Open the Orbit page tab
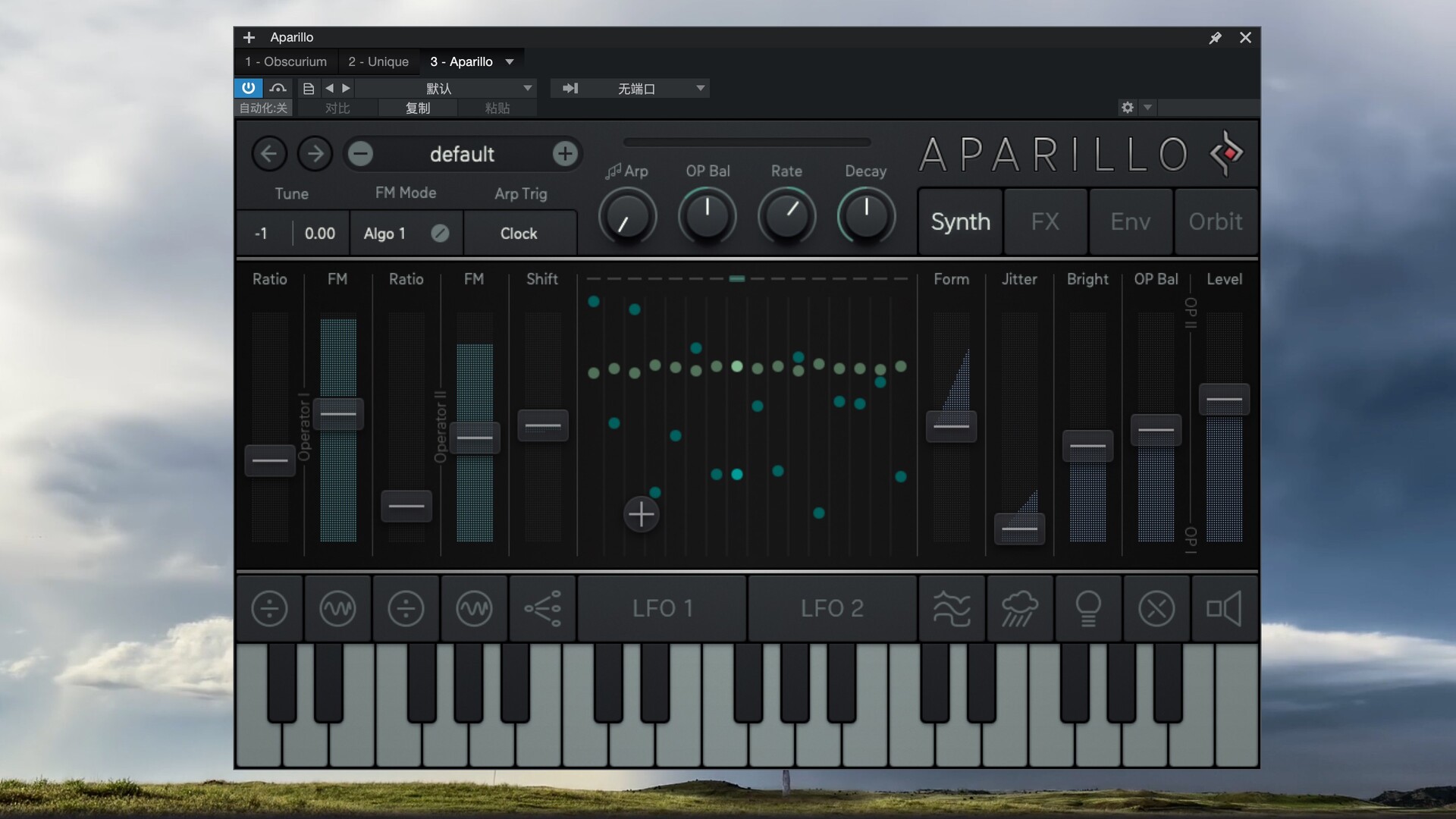1456x819 pixels. tap(1215, 221)
